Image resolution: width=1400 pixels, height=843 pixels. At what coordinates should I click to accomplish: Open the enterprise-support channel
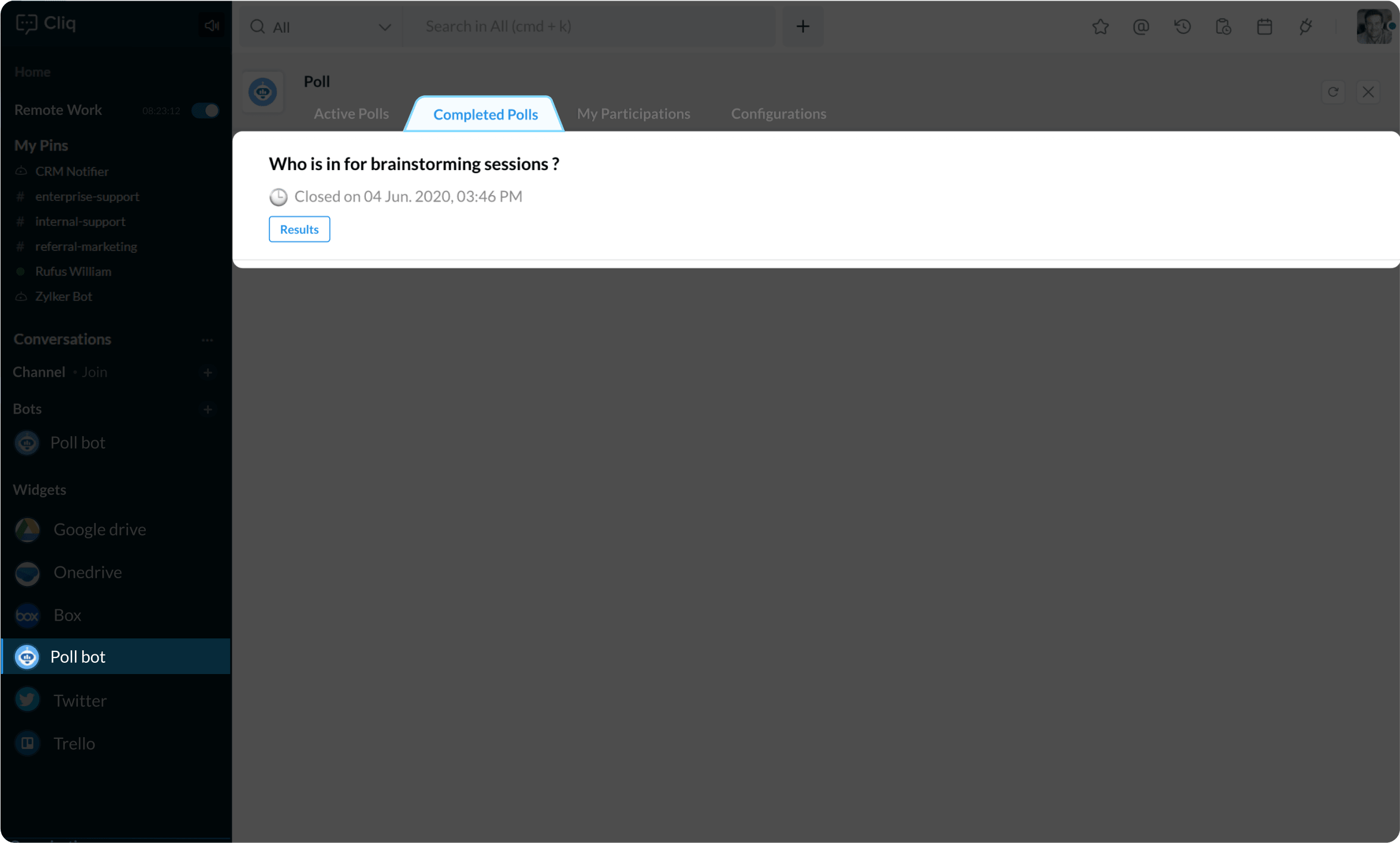[x=87, y=196]
